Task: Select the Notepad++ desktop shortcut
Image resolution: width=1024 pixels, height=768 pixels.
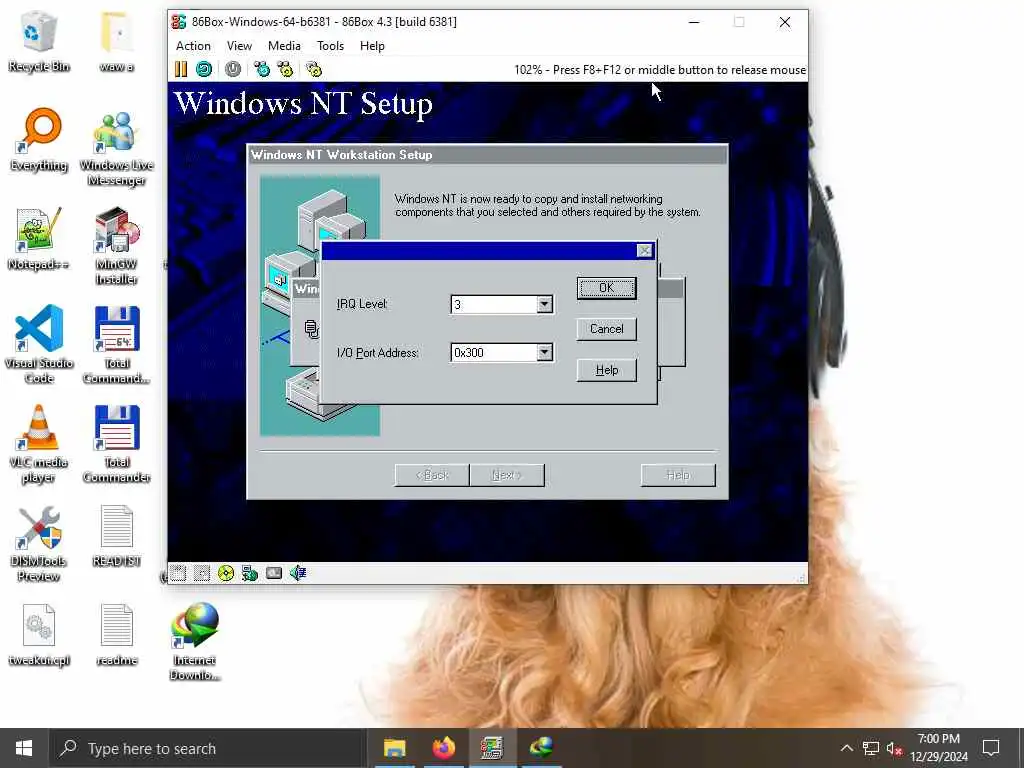Action: point(39,239)
